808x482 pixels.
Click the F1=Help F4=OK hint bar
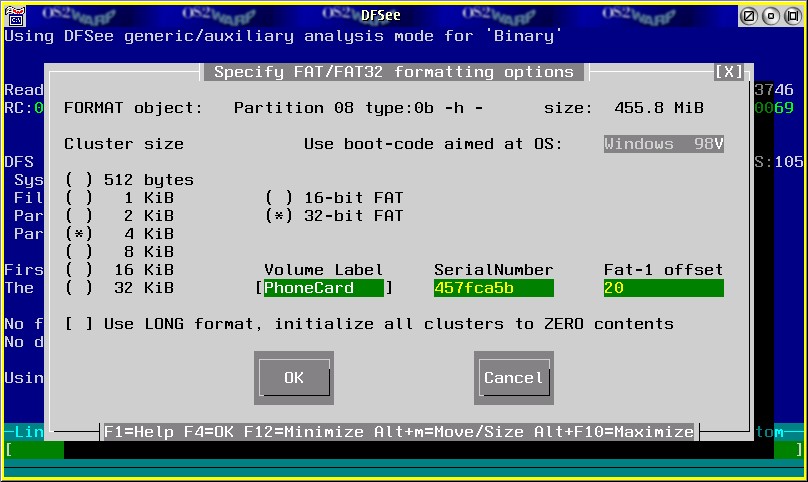pos(399,431)
